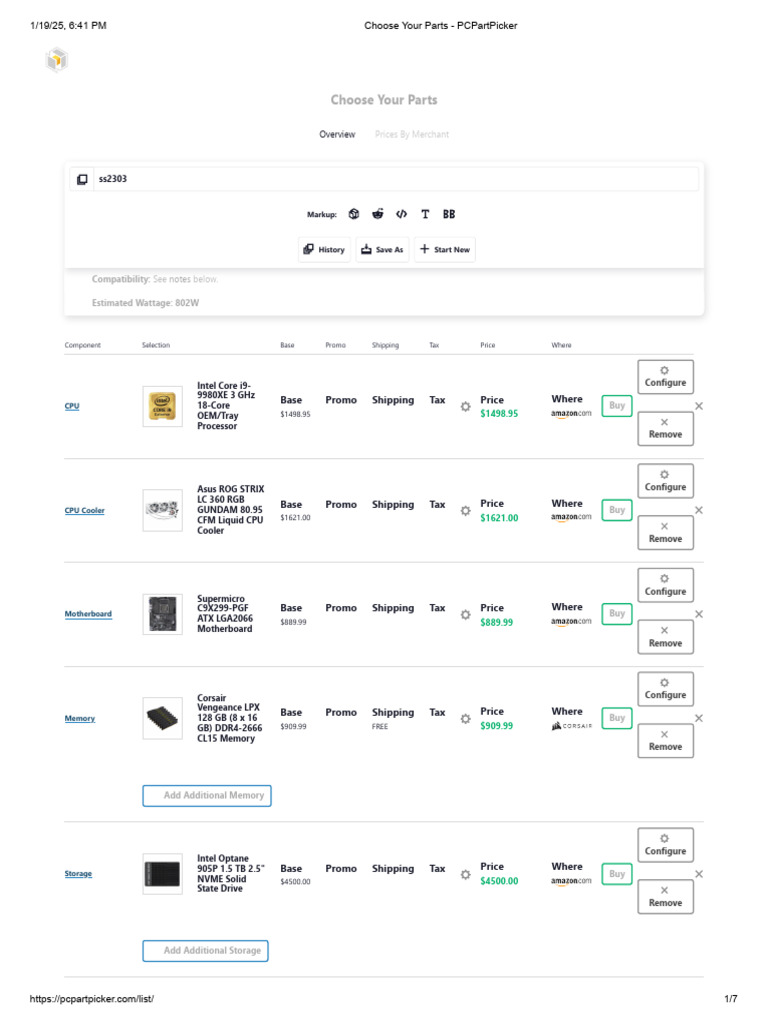The height and width of the screenshot is (1024, 768).
Task: Click Asus ROG STRIX LC 360 cooler name
Action: click(x=231, y=510)
